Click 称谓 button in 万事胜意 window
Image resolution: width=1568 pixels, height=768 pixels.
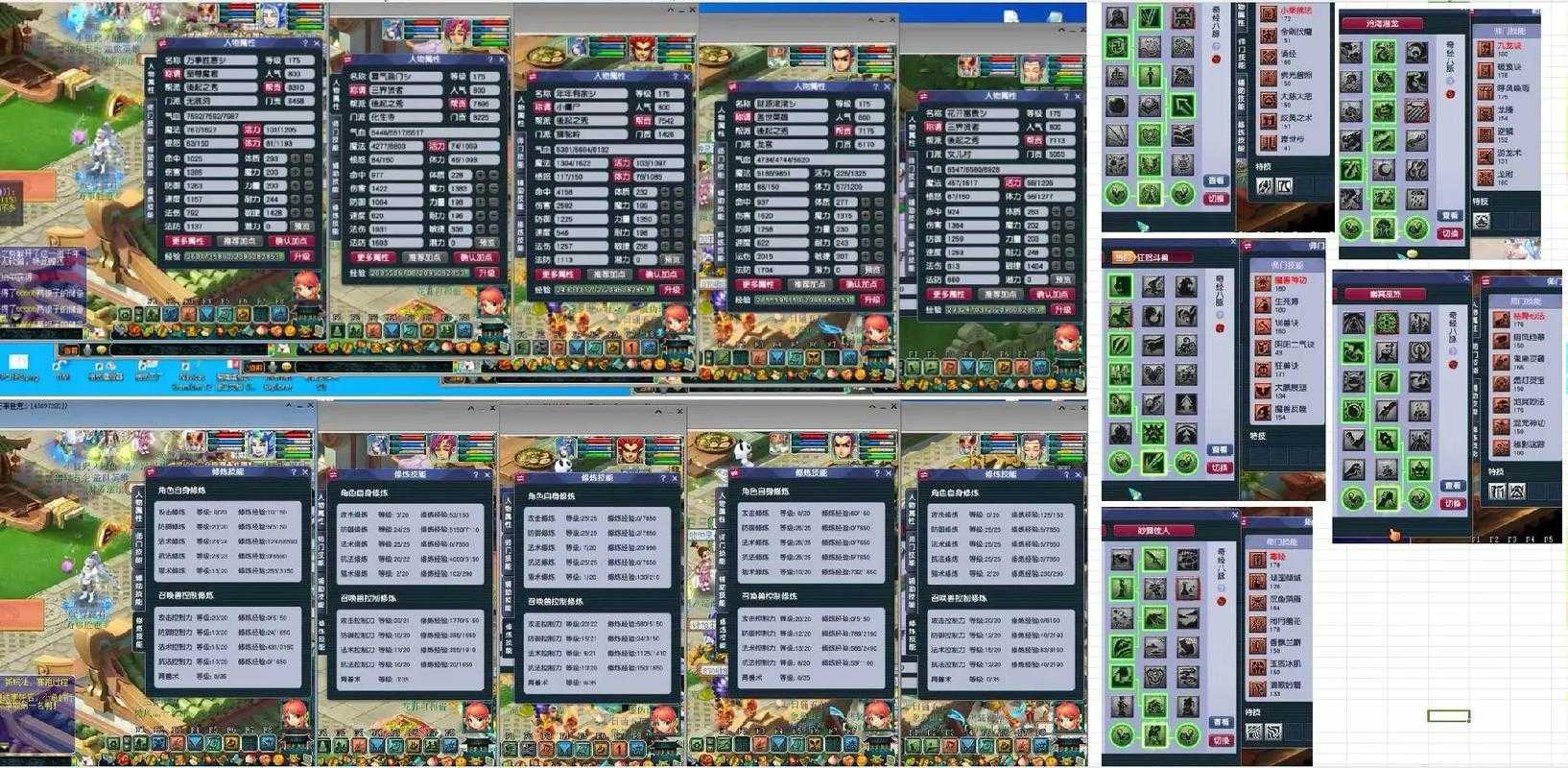pos(173,73)
